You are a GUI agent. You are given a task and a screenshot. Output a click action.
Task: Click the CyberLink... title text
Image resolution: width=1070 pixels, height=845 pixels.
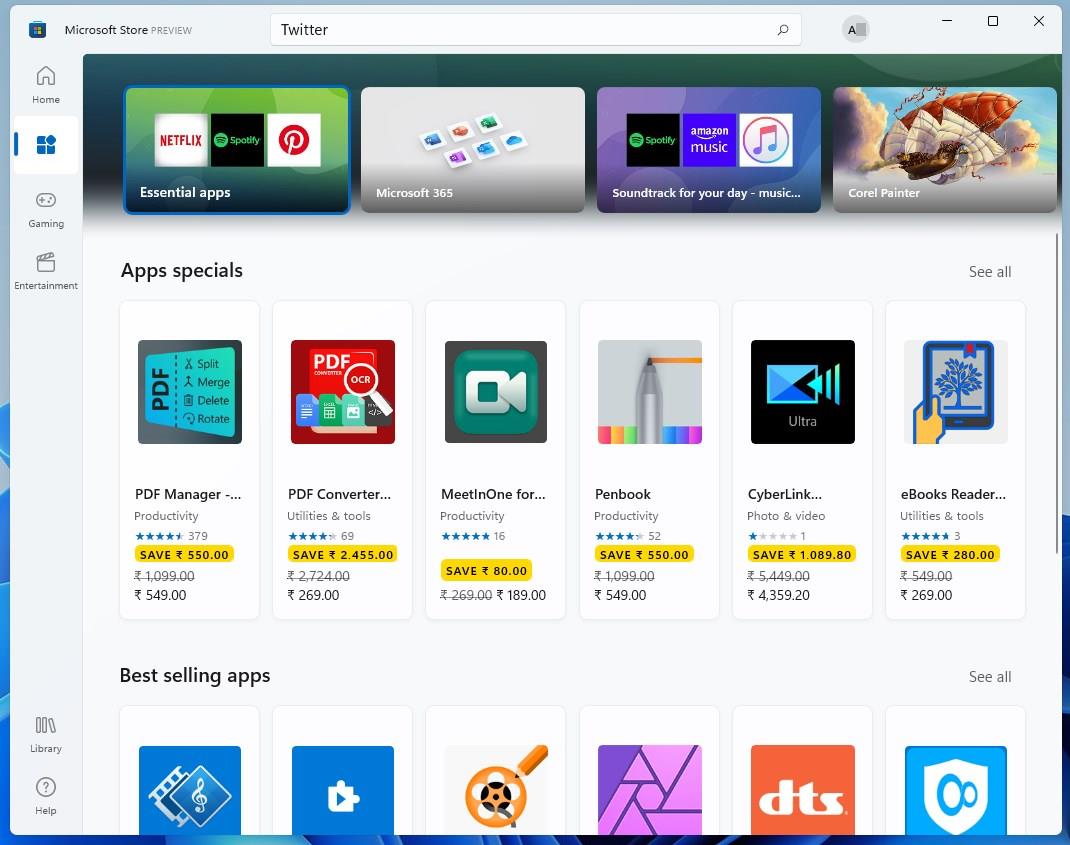point(785,494)
